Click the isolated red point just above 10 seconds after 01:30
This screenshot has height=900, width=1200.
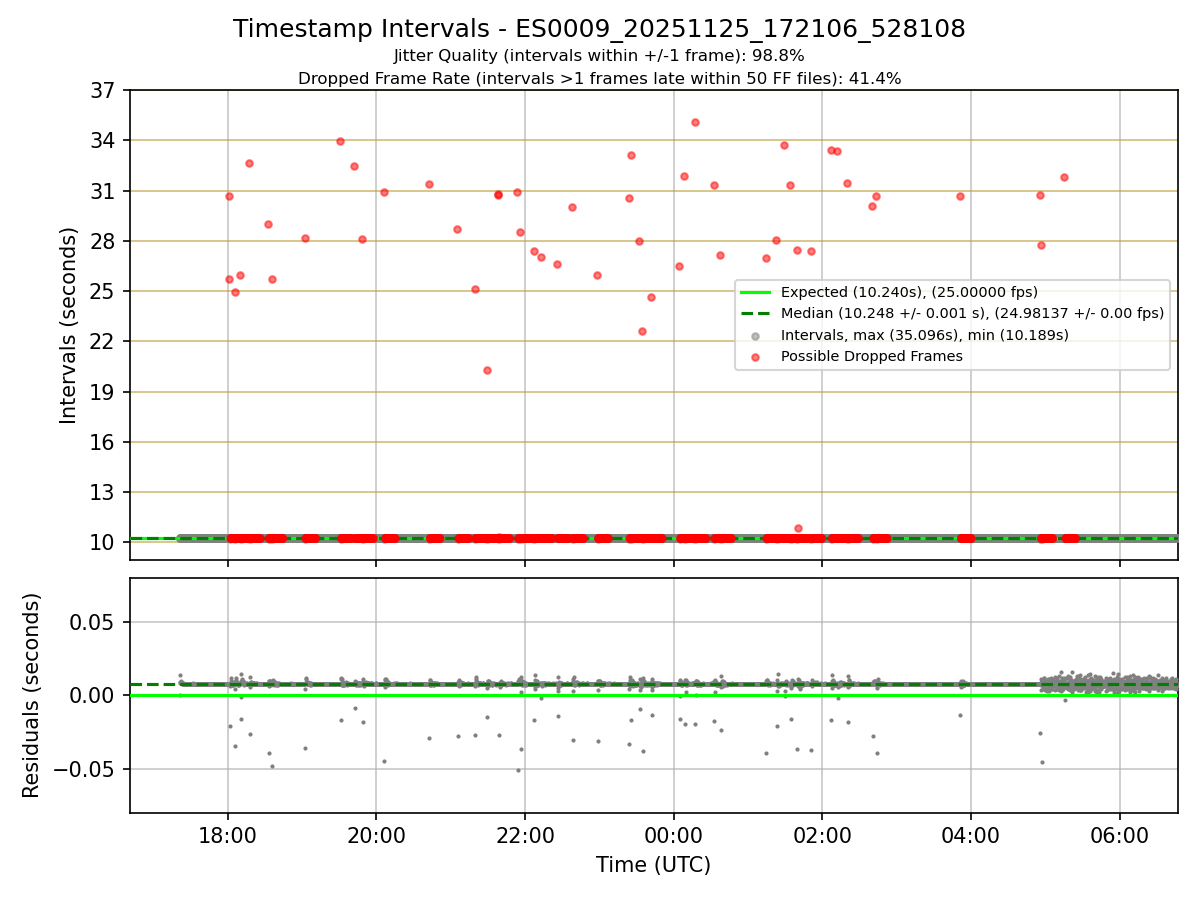tap(798, 528)
